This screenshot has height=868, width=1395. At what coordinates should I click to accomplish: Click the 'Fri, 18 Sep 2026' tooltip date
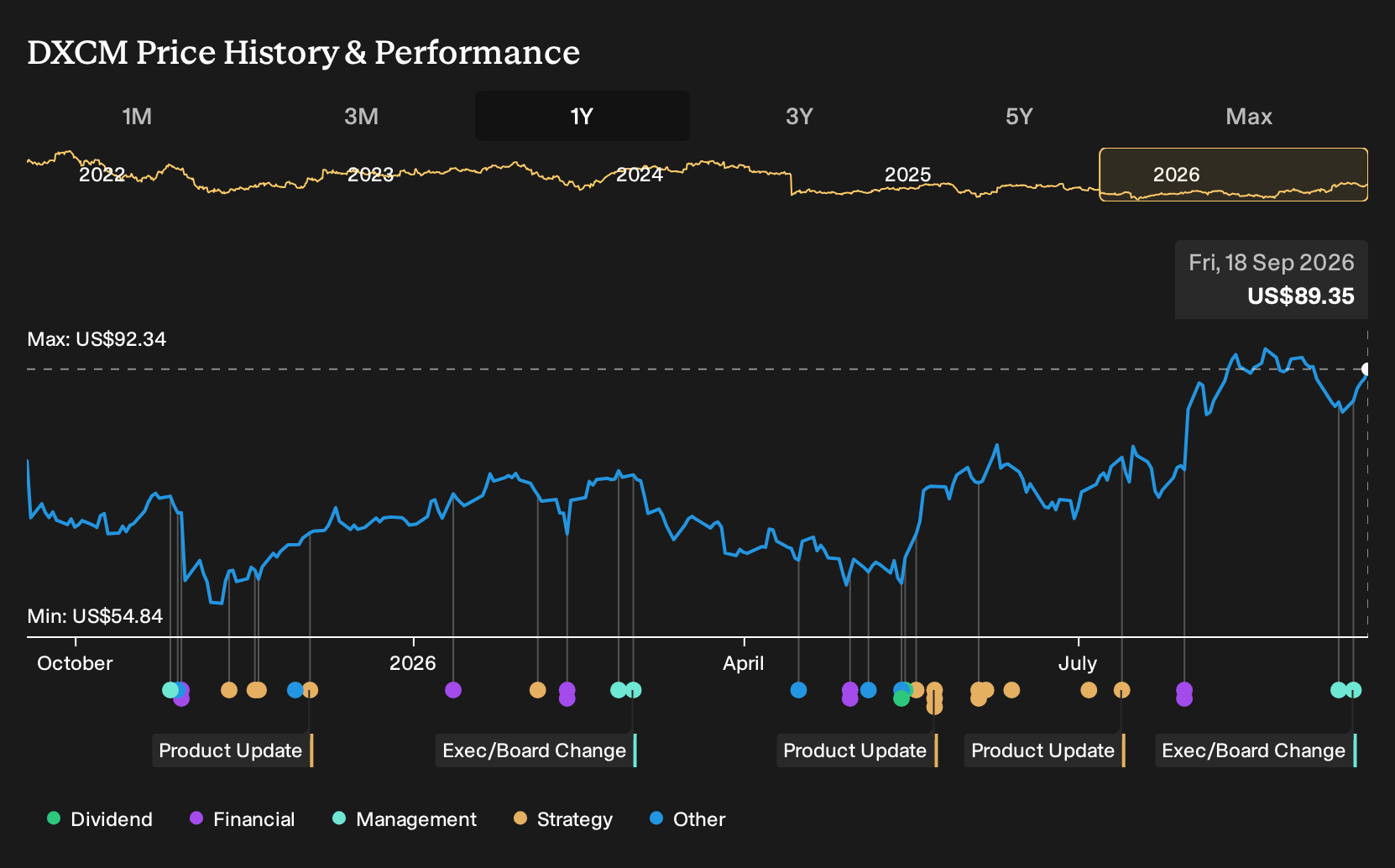pos(1271,263)
